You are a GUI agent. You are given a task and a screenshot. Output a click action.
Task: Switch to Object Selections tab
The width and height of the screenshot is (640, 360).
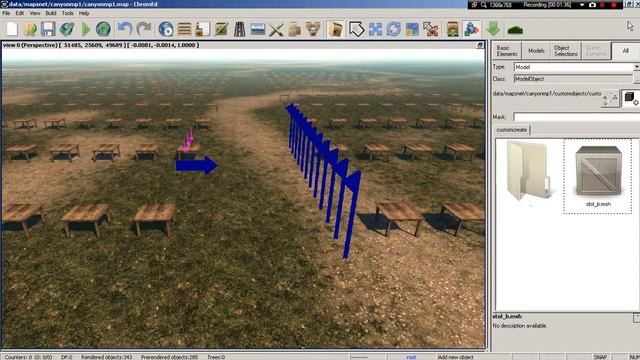pyautogui.click(x=565, y=51)
